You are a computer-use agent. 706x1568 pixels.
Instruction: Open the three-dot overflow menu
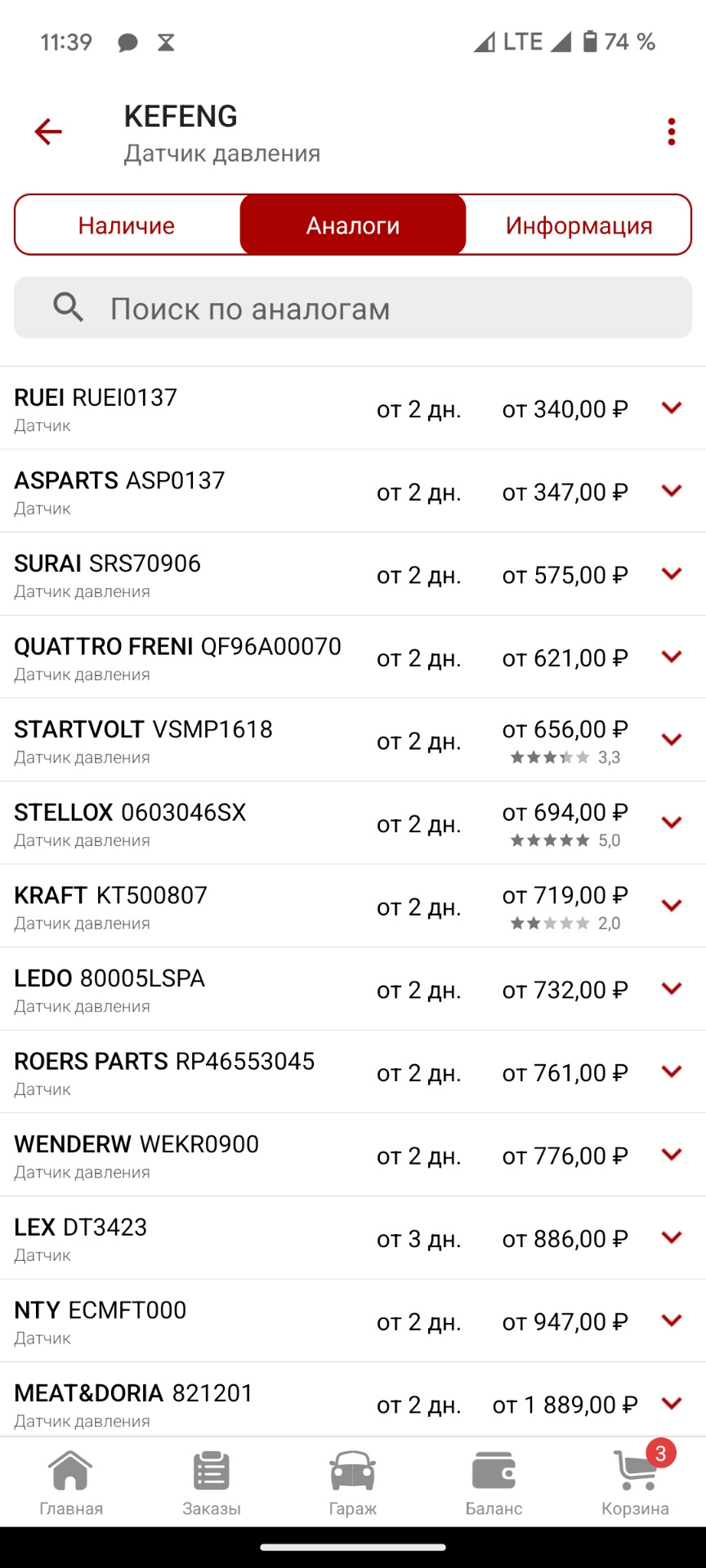[671, 131]
